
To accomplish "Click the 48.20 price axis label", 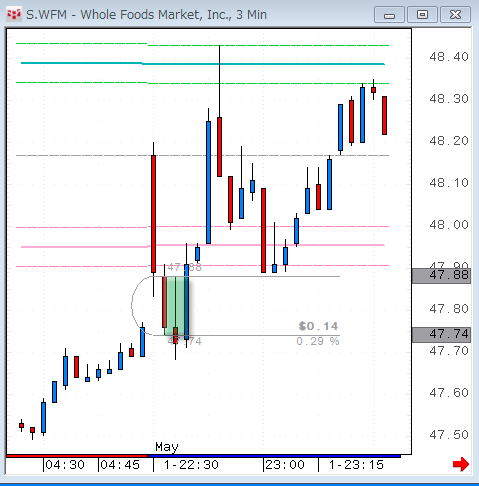I will tap(449, 141).
